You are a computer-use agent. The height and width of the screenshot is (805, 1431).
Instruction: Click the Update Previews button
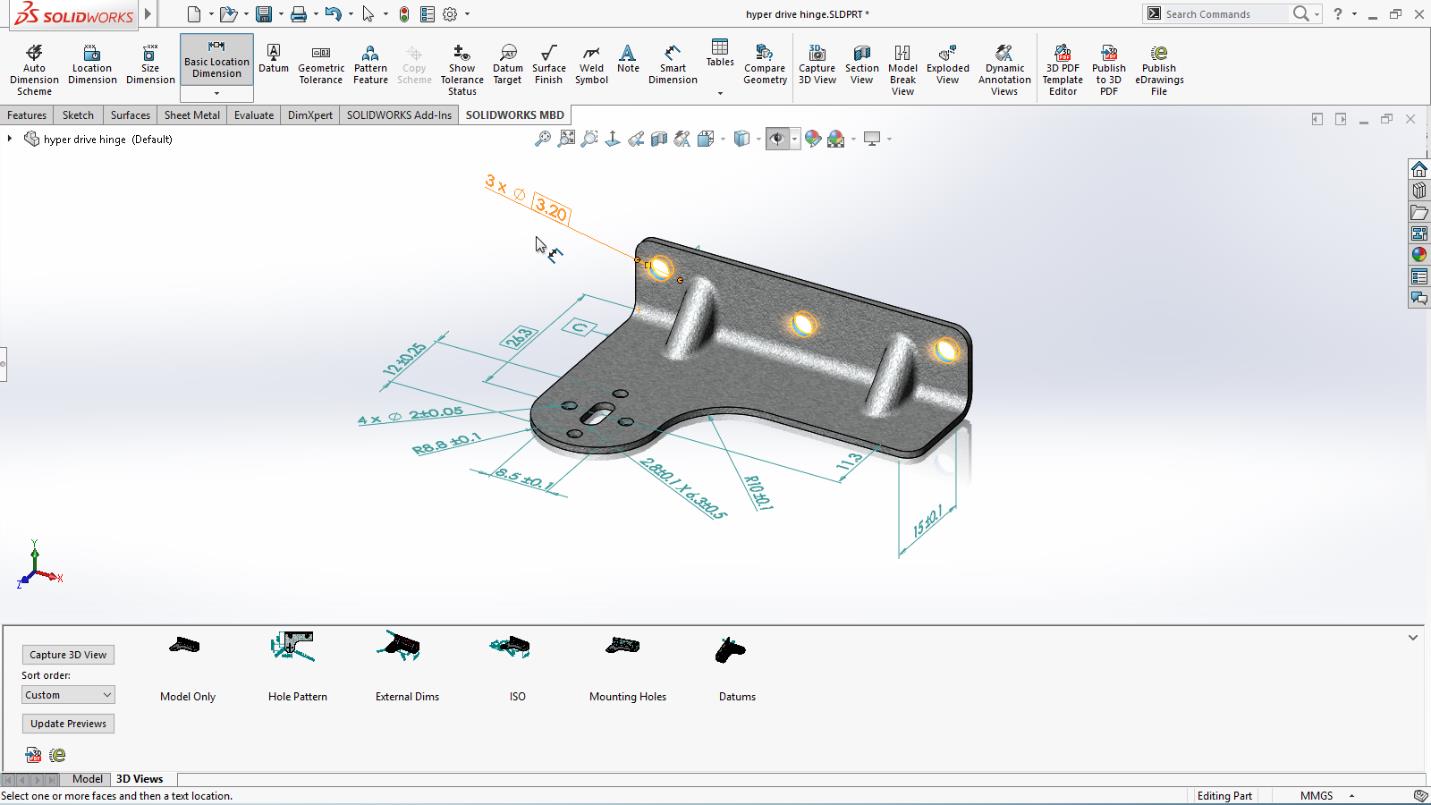(x=67, y=723)
